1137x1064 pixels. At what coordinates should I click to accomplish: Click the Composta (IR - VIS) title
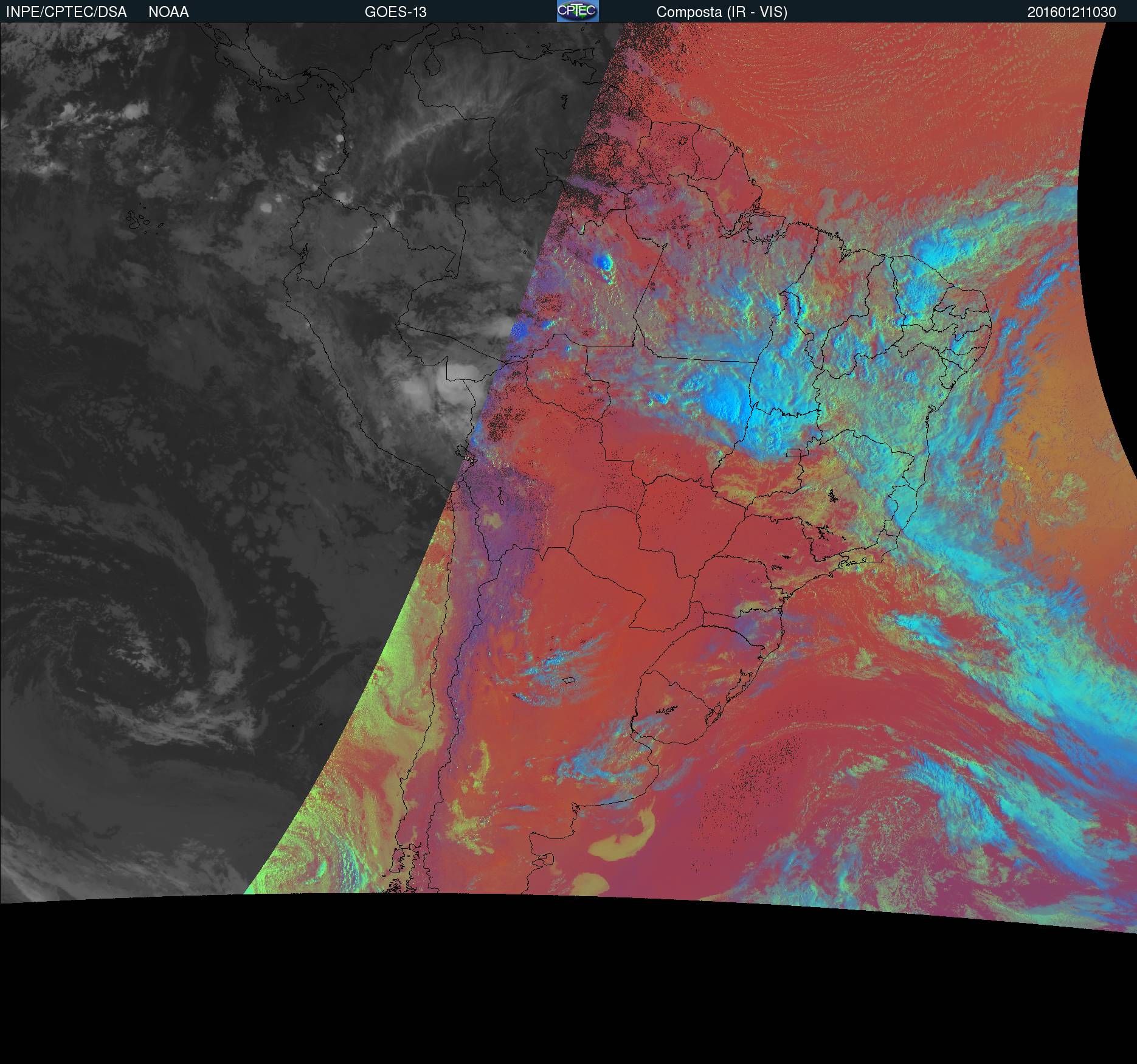[x=722, y=12]
